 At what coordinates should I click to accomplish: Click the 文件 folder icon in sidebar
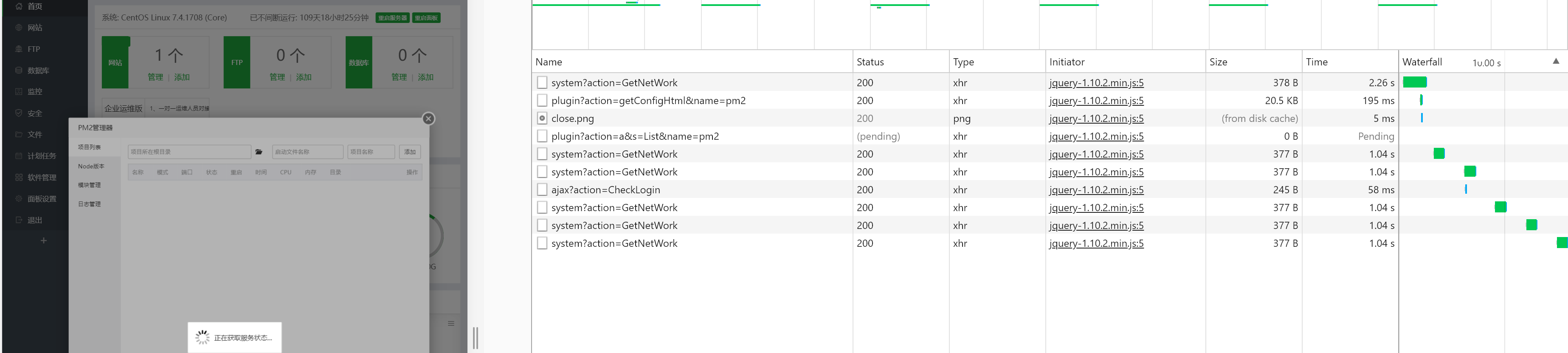coord(18,135)
